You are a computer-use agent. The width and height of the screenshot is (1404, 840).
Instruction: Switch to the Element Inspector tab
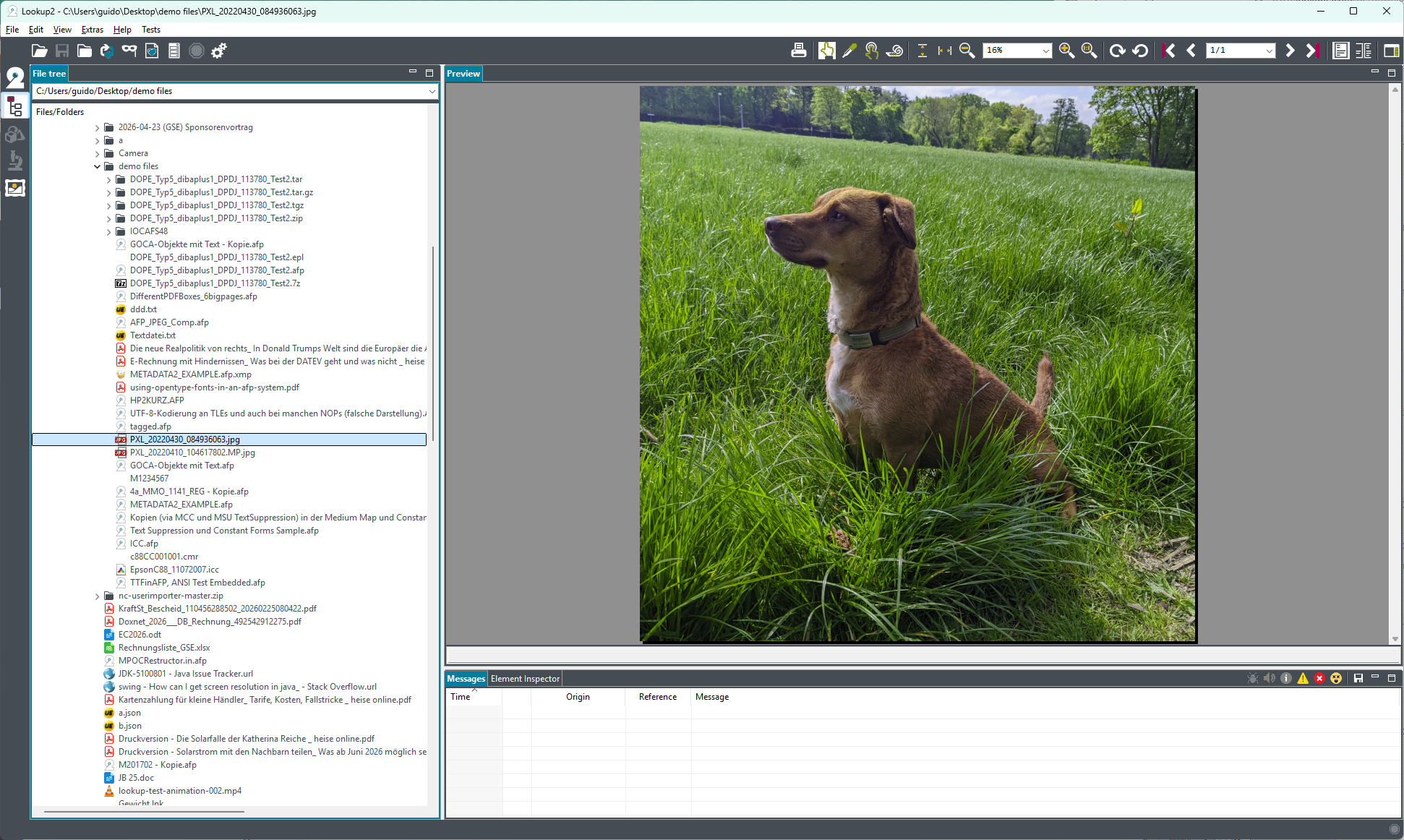click(x=525, y=679)
